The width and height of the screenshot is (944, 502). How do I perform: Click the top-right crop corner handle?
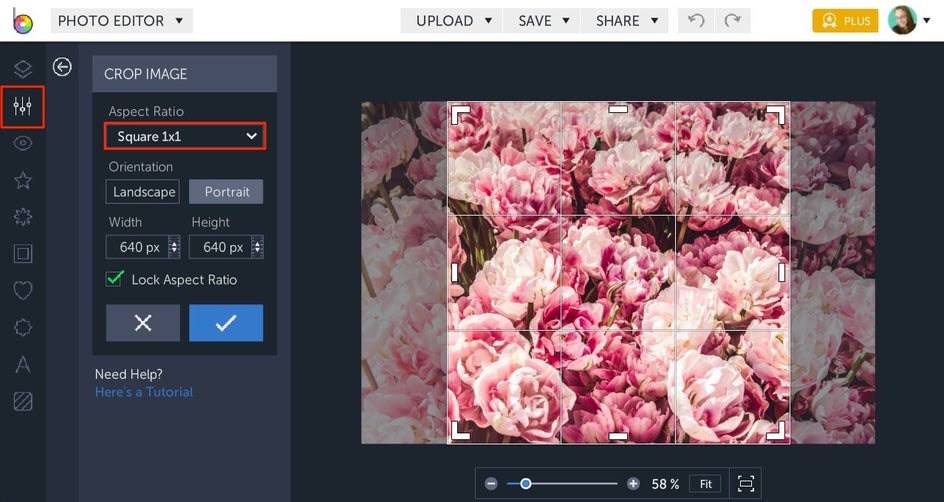776,114
